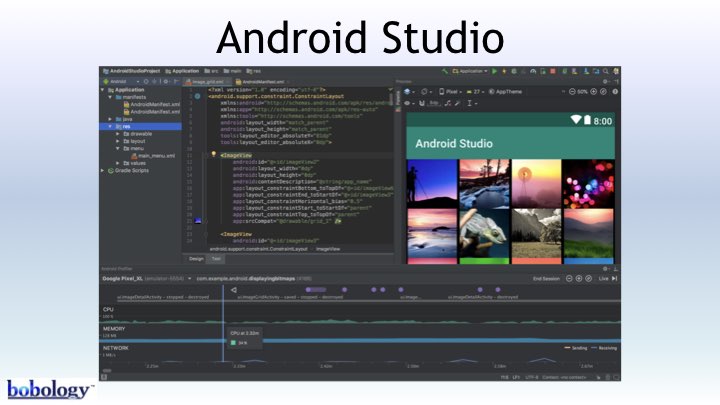Collapse the menu folder

point(118,148)
